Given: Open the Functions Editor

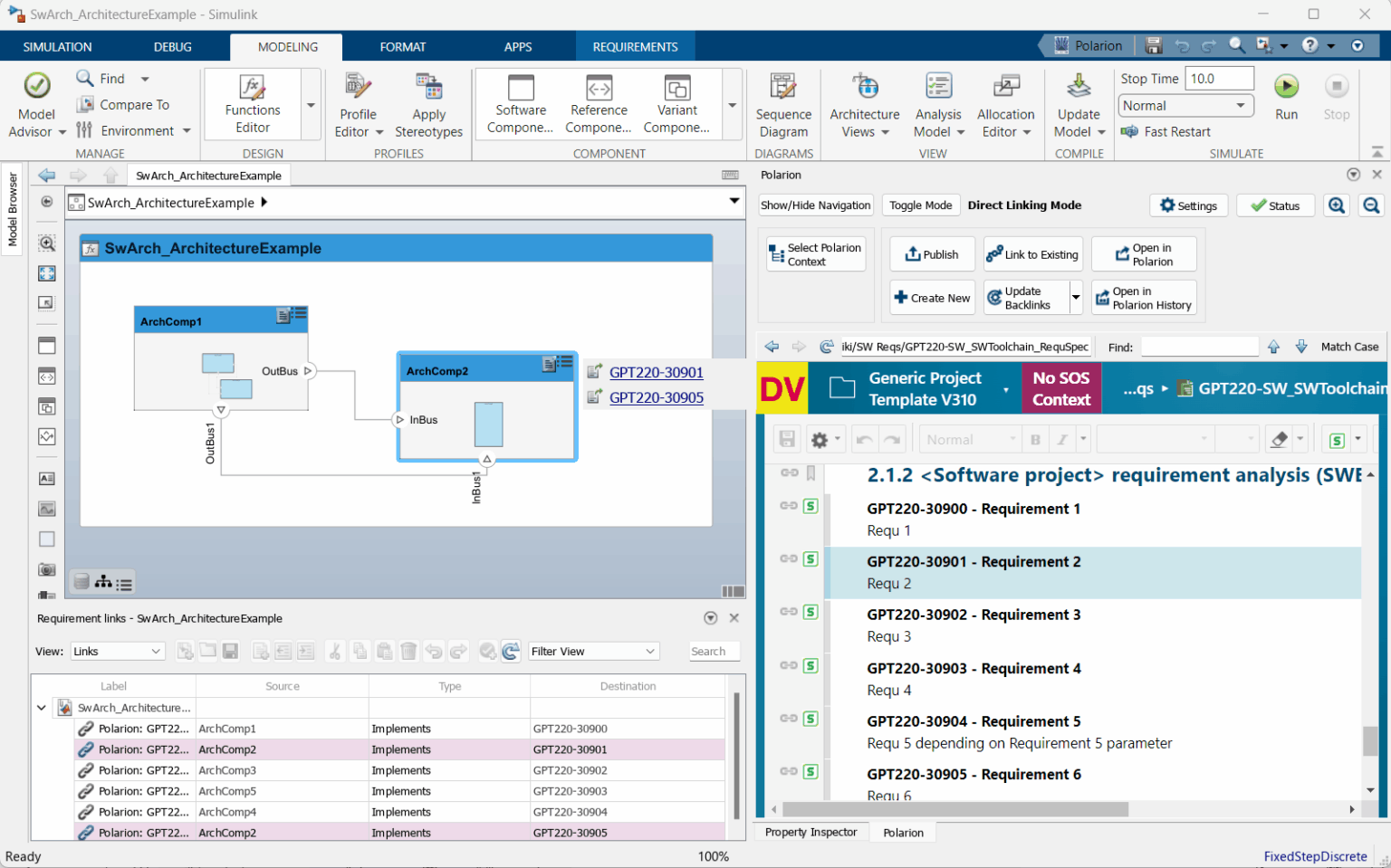Looking at the screenshot, I should tap(252, 102).
